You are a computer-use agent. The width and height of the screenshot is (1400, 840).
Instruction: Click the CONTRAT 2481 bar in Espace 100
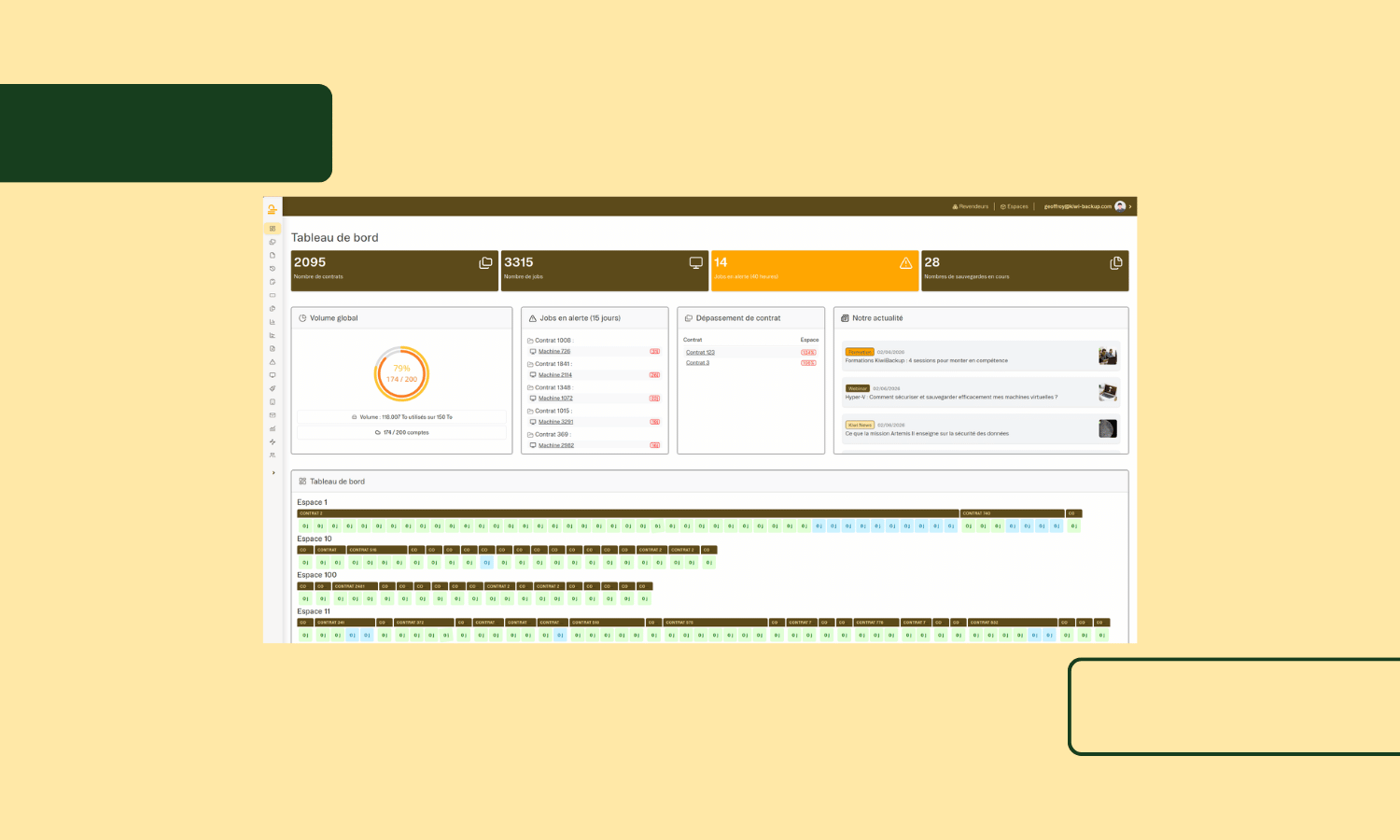355,586
